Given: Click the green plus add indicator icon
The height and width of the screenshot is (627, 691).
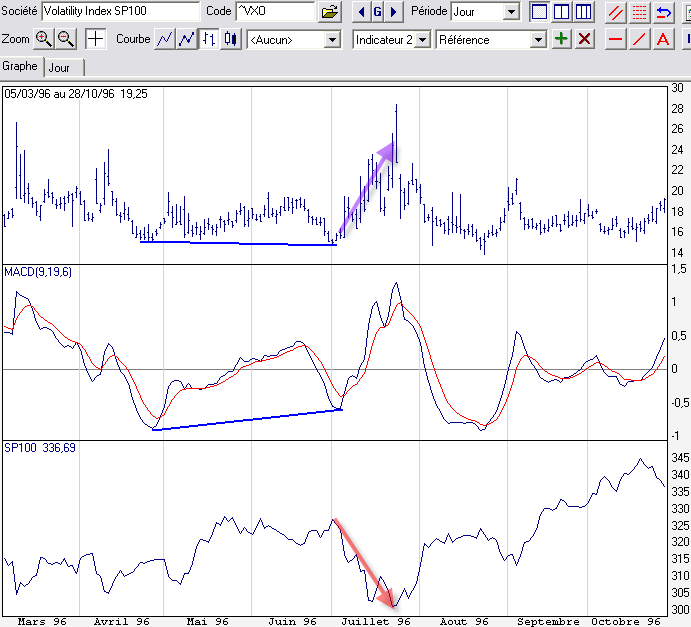Looking at the screenshot, I should [x=562, y=39].
